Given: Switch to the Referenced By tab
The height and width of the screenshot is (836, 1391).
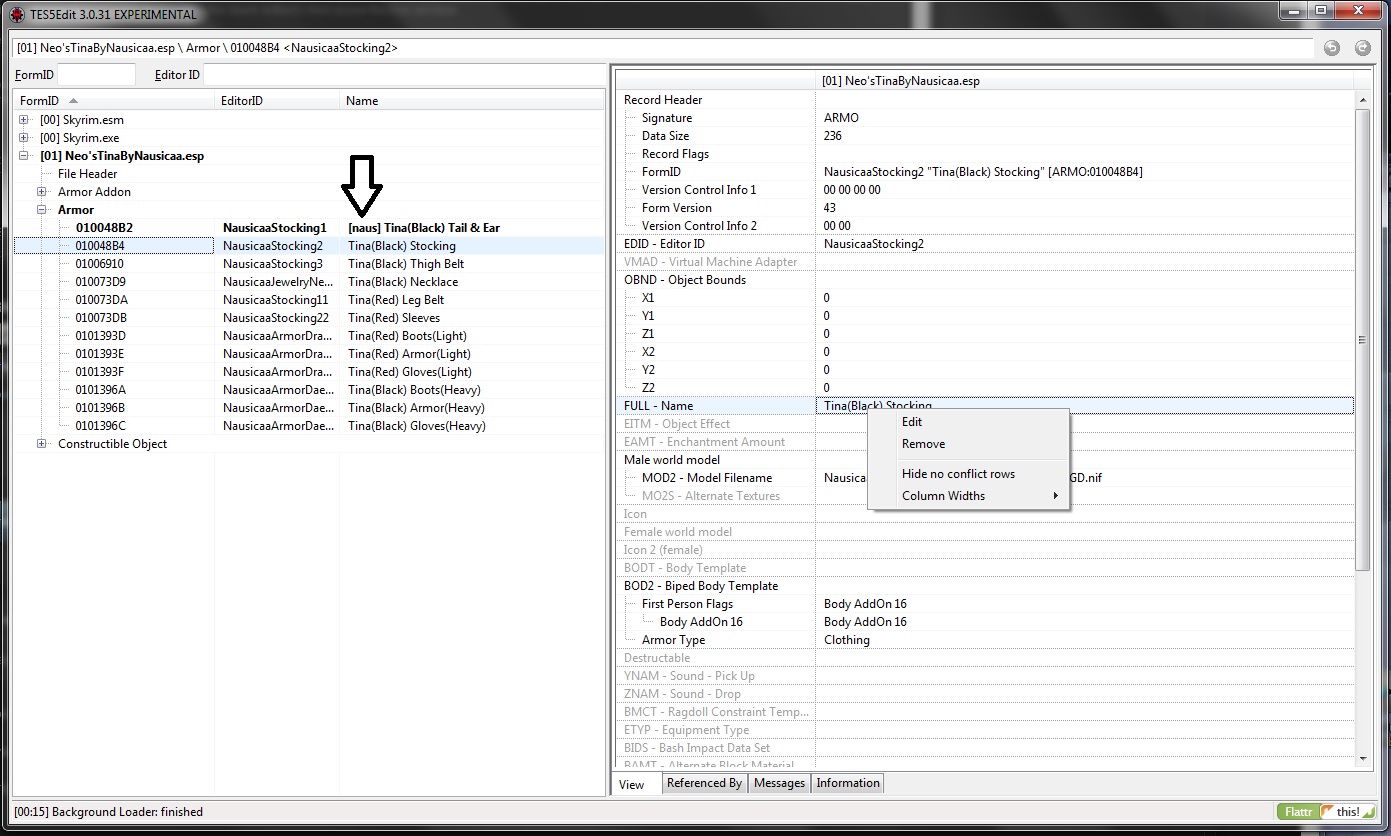Looking at the screenshot, I should pos(704,783).
